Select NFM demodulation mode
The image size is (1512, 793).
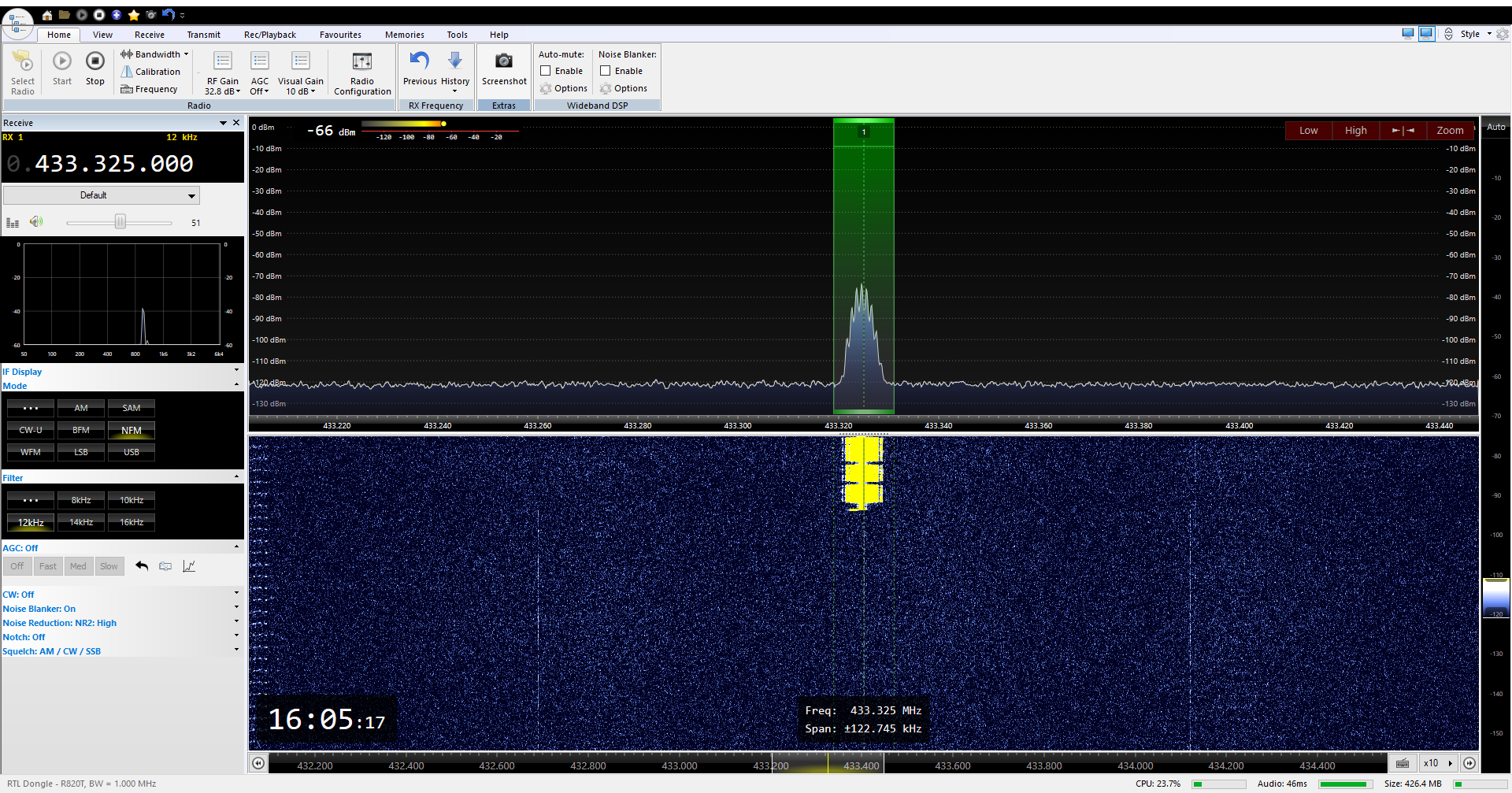(x=132, y=431)
